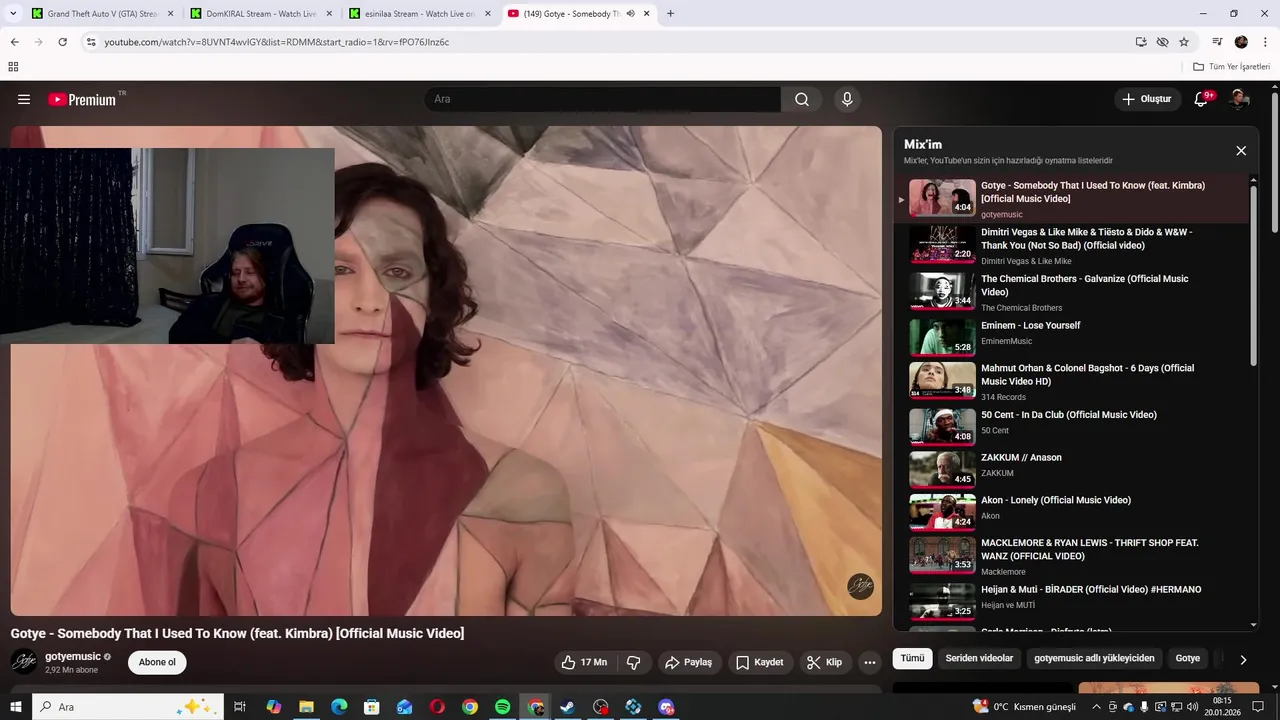This screenshot has width=1280, height=720.
Task: Dislike the Gotye video
Action: click(633, 662)
